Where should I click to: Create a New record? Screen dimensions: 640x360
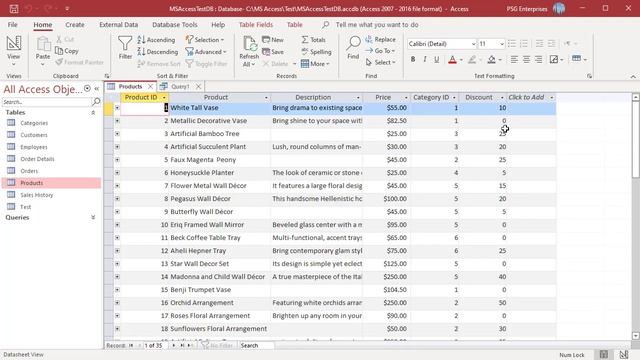pyautogui.click(x=273, y=40)
